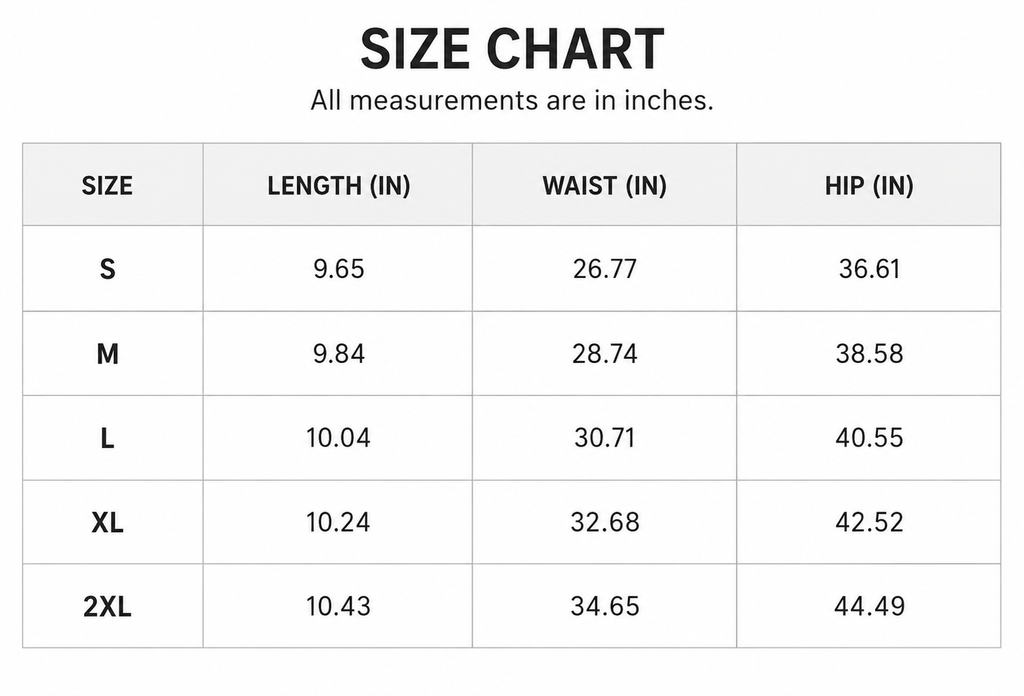Select the 10.04 length cell
Screen dimensions: 1024x696
click(x=338, y=438)
